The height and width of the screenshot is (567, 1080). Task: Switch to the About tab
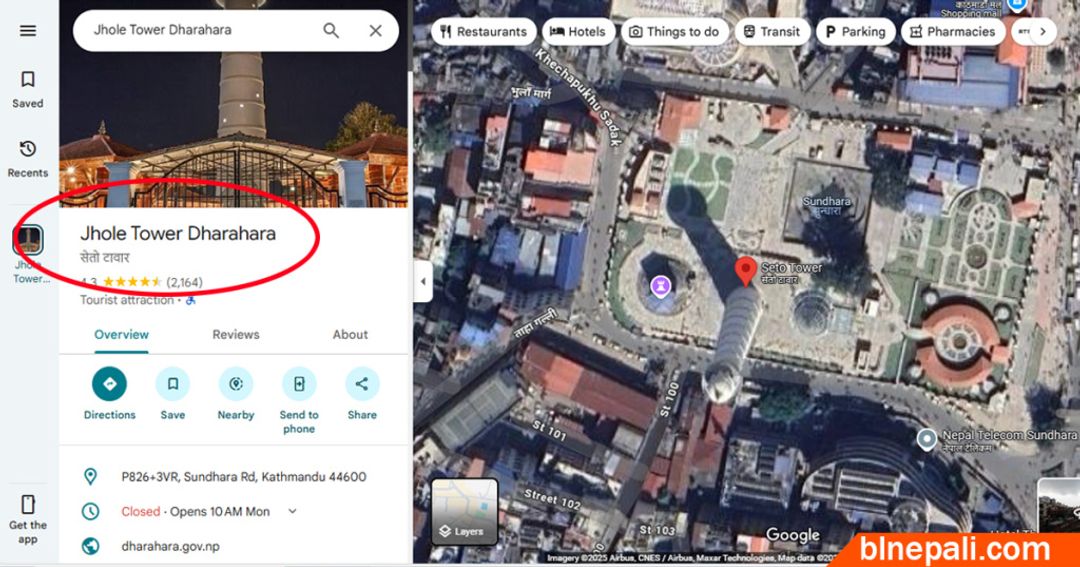pyautogui.click(x=350, y=335)
